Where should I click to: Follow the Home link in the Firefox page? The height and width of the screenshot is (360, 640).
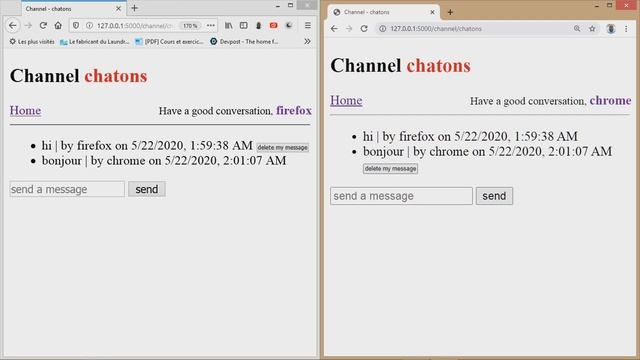click(x=25, y=110)
